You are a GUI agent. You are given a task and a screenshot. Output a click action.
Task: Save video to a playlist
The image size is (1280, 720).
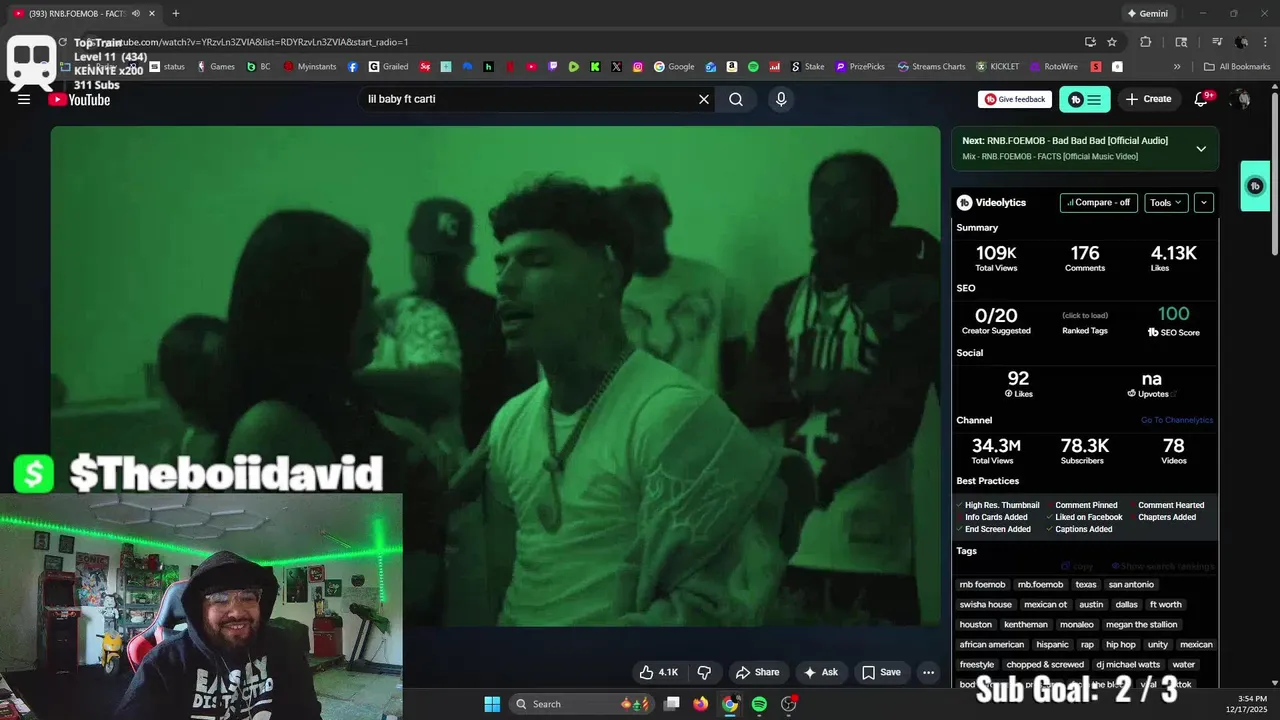click(x=881, y=672)
